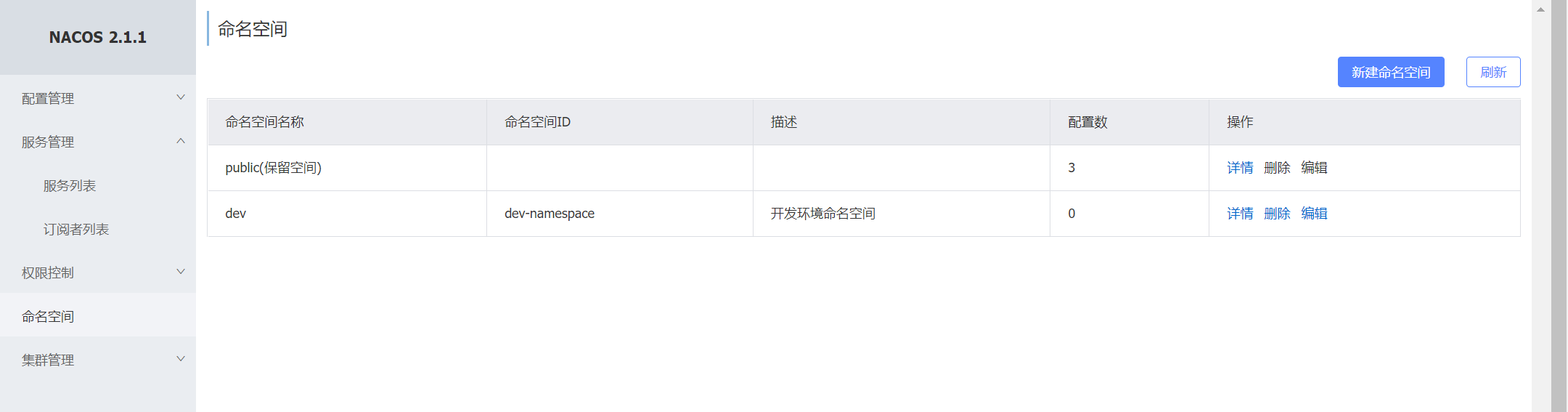Delete the dev namespace
1568x412 pixels.
point(1277,214)
